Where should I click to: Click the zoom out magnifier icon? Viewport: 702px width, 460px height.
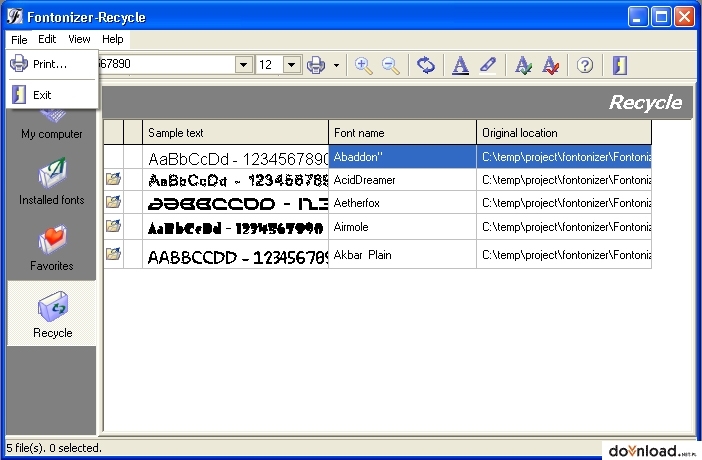pyautogui.click(x=390, y=65)
